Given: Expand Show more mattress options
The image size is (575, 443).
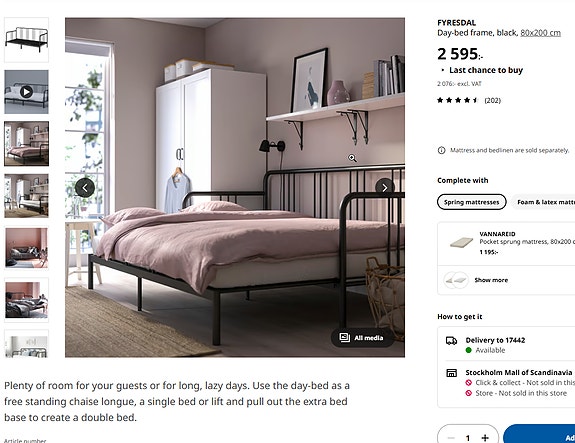Looking at the screenshot, I should click(491, 280).
